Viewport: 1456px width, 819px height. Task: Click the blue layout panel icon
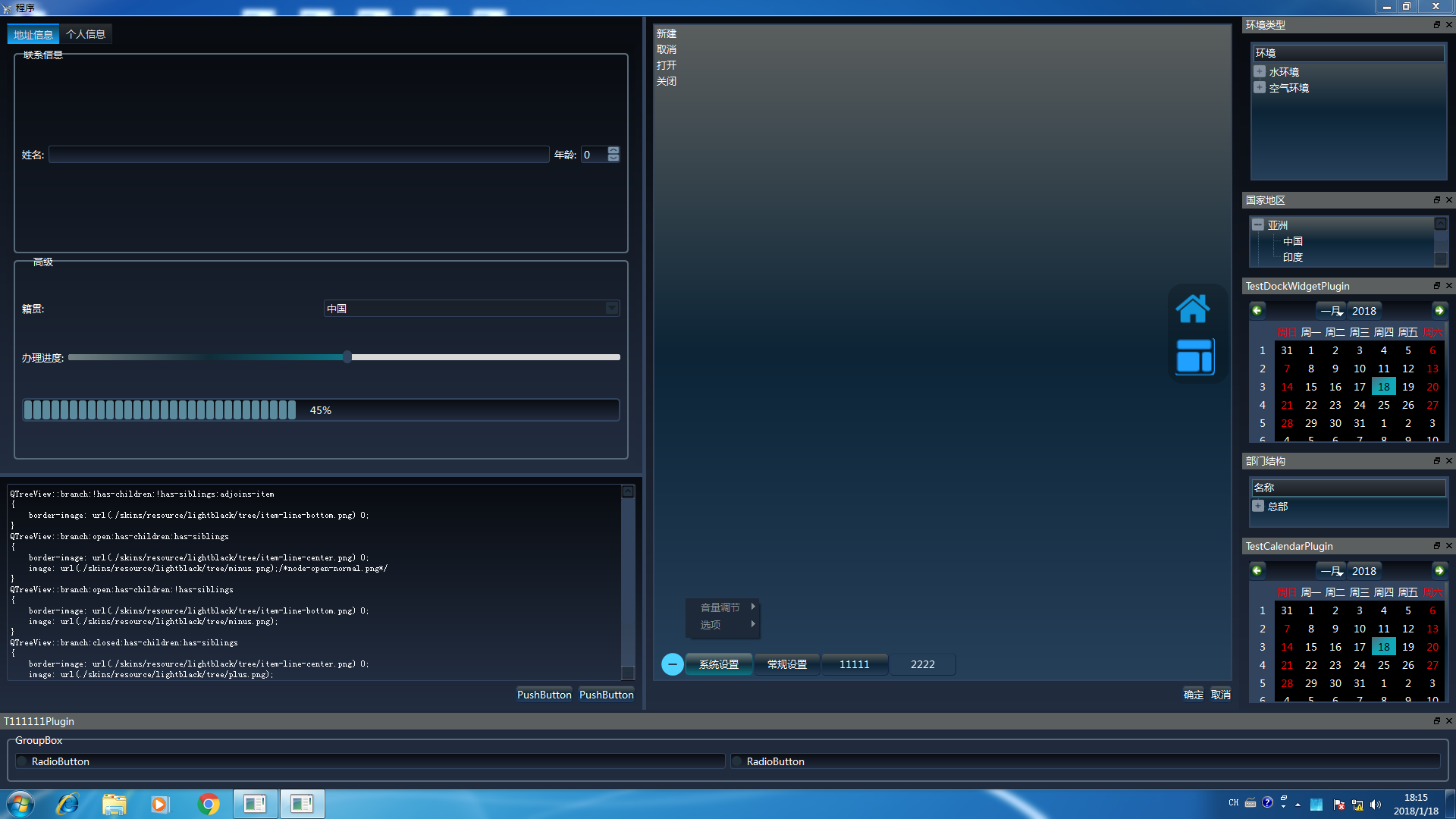pos(1194,356)
